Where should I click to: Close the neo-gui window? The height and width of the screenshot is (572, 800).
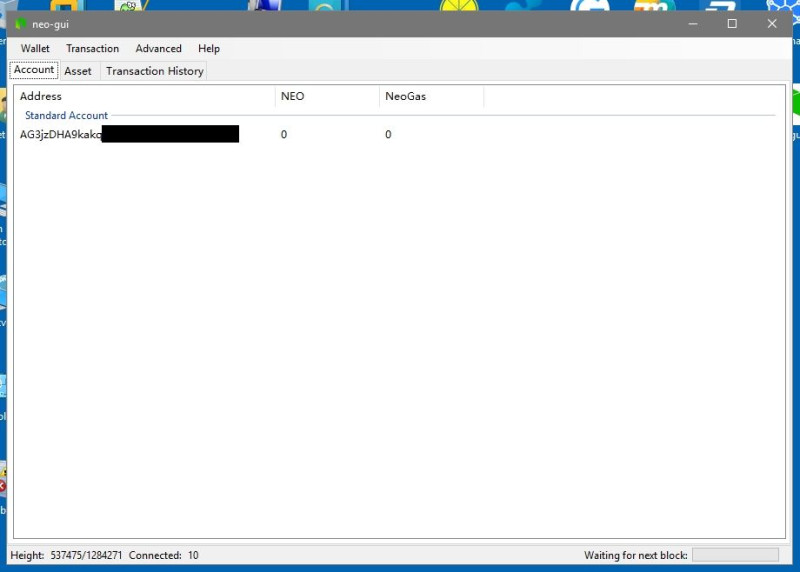(x=772, y=24)
